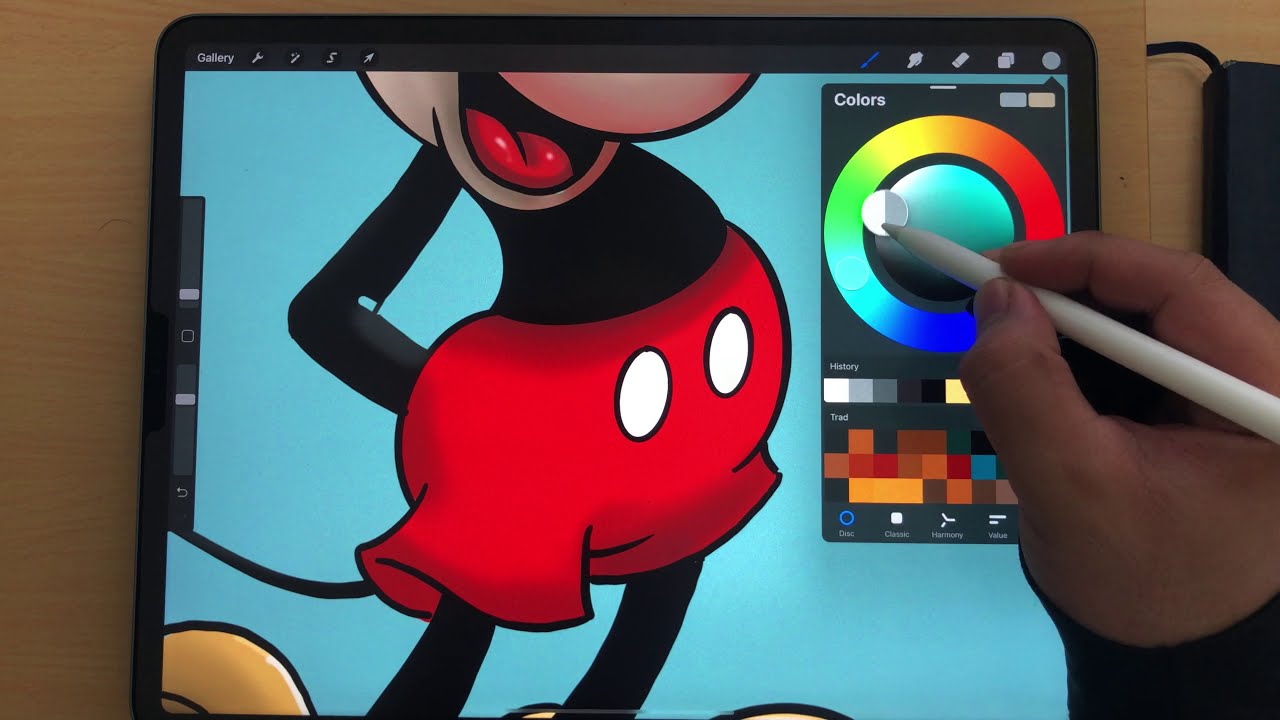Tap the Colors panel title
This screenshot has height=720, width=1280.
pos(860,100)
